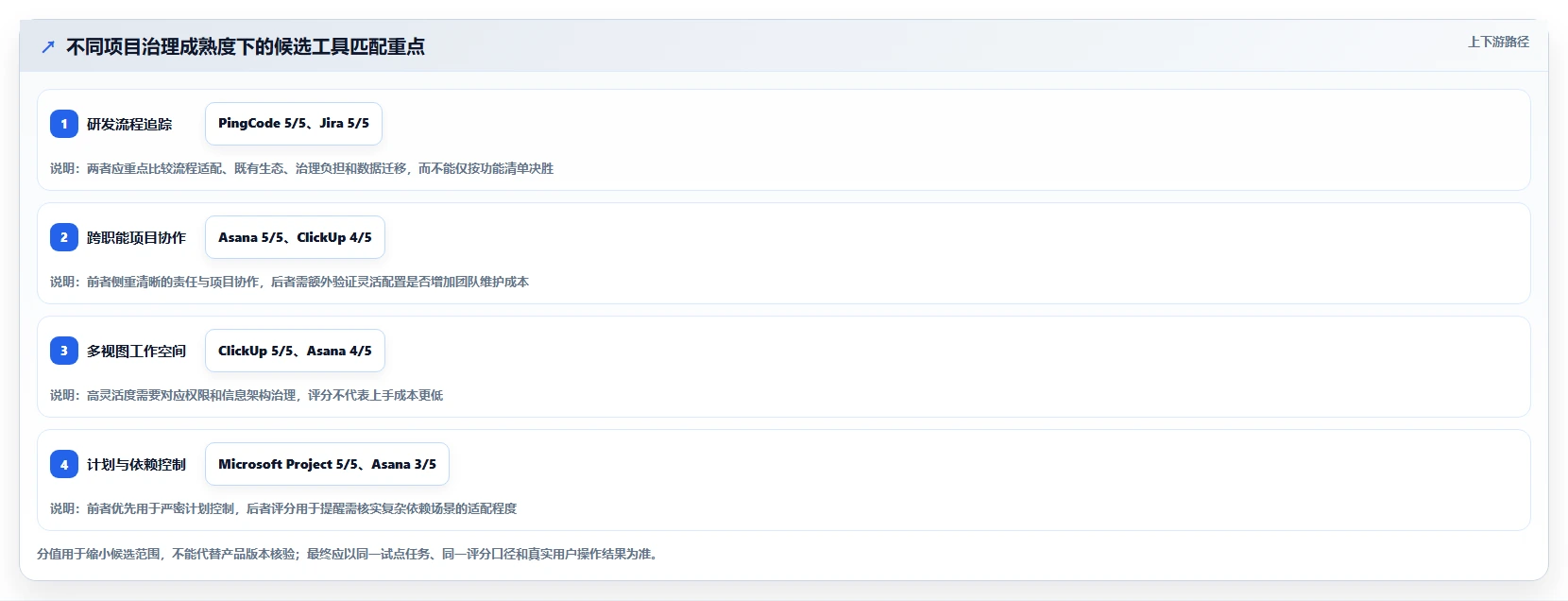Select the number 3 step badge

pos(64,351)
